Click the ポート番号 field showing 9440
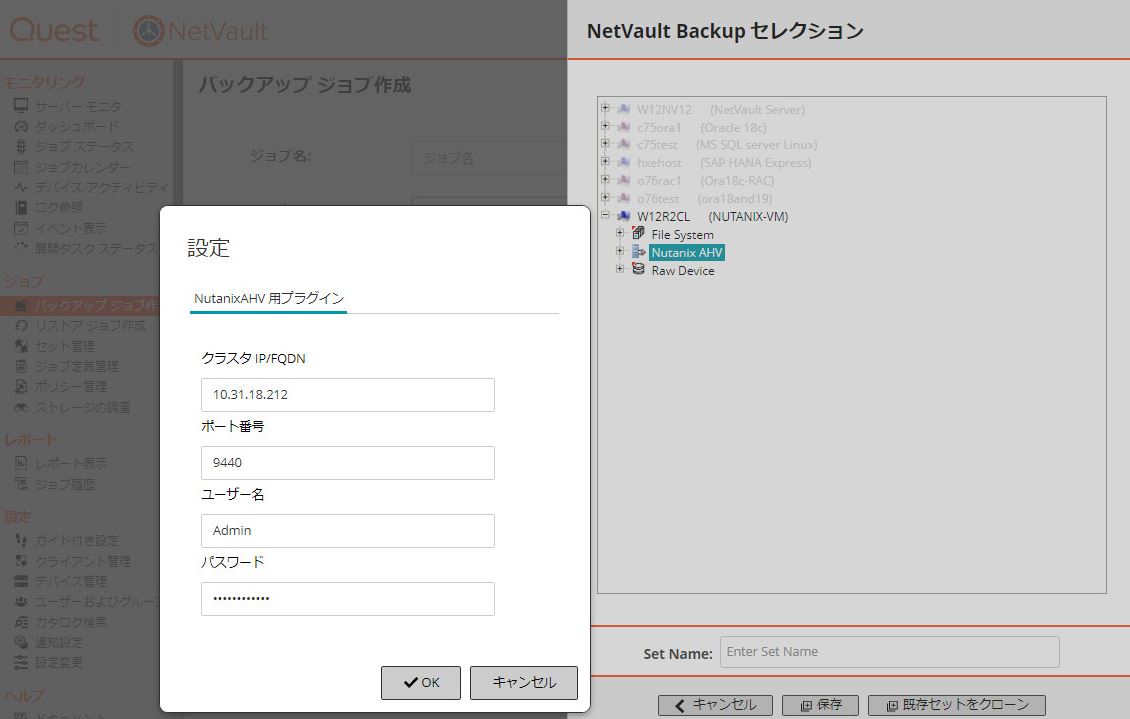 [347, 463]
